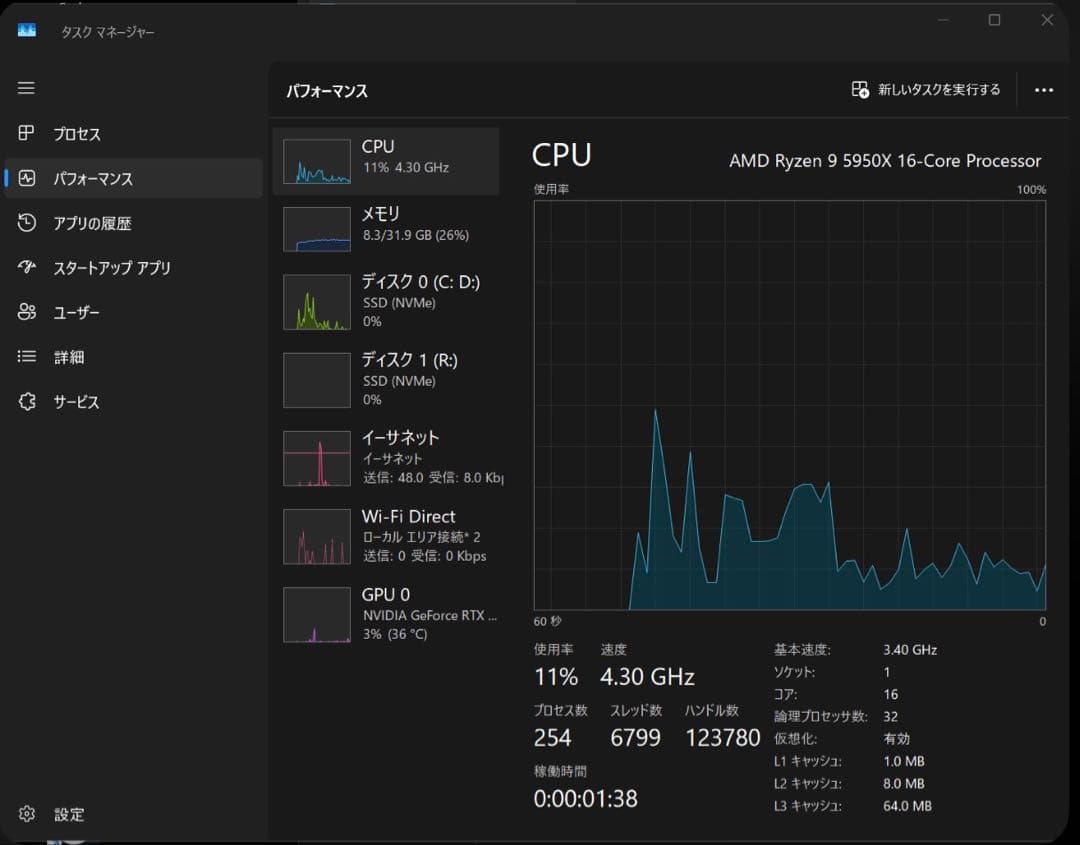Open the three-dot more options menu
The image size is (1080, 845).
1044,90
